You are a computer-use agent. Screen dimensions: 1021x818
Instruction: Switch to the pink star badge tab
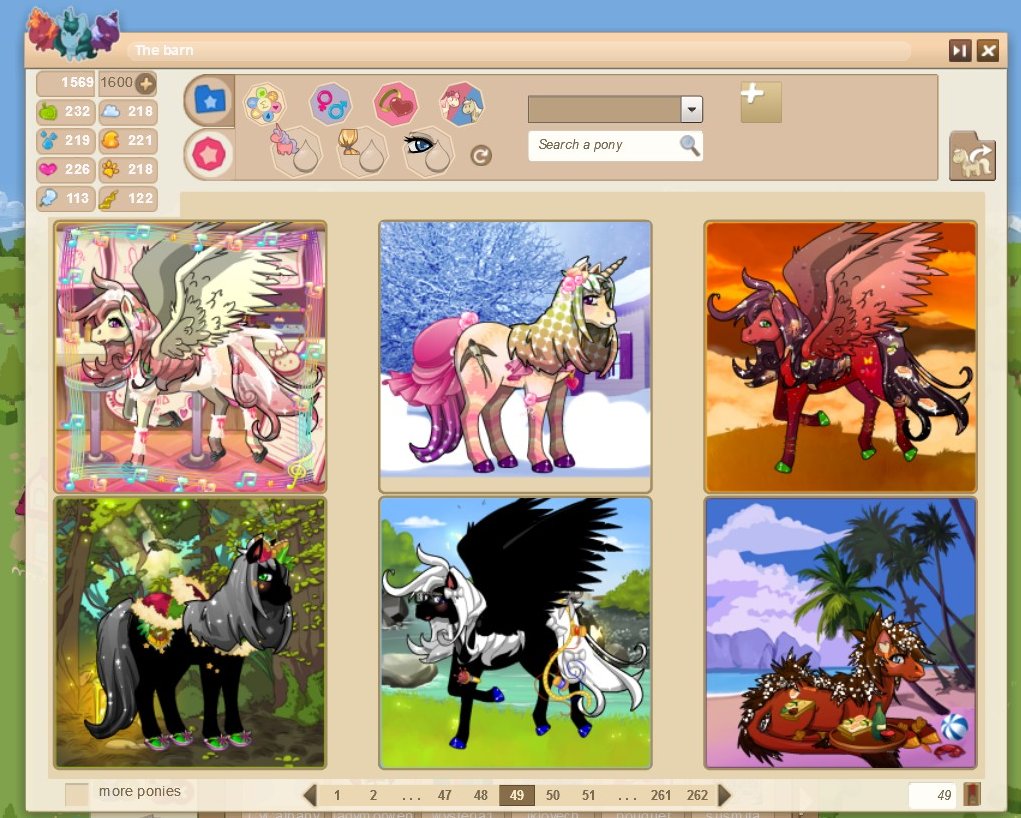209,154
